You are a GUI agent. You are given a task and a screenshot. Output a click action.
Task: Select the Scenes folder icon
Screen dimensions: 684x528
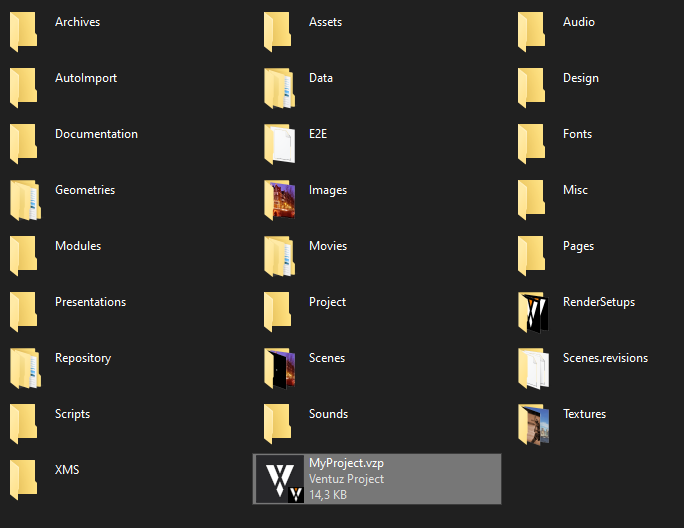click(x=278, y=368)
